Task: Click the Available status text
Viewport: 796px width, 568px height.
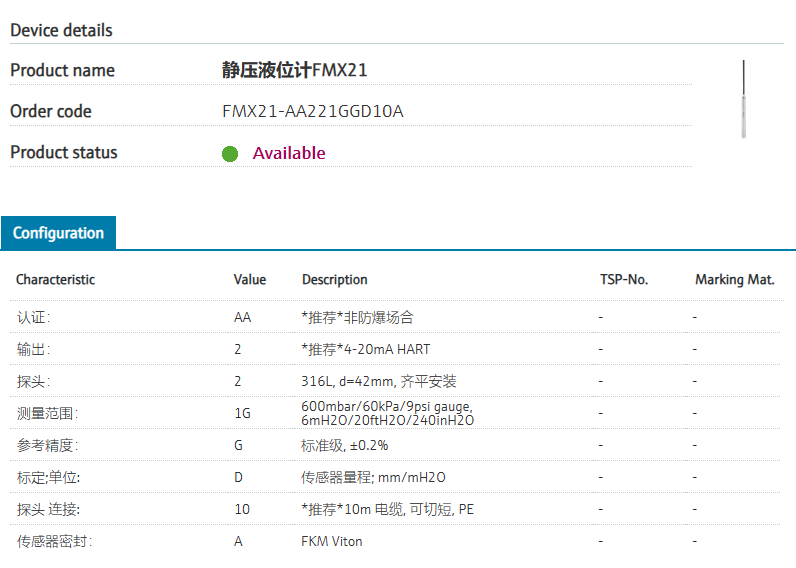Action: (x=289, y=153)
